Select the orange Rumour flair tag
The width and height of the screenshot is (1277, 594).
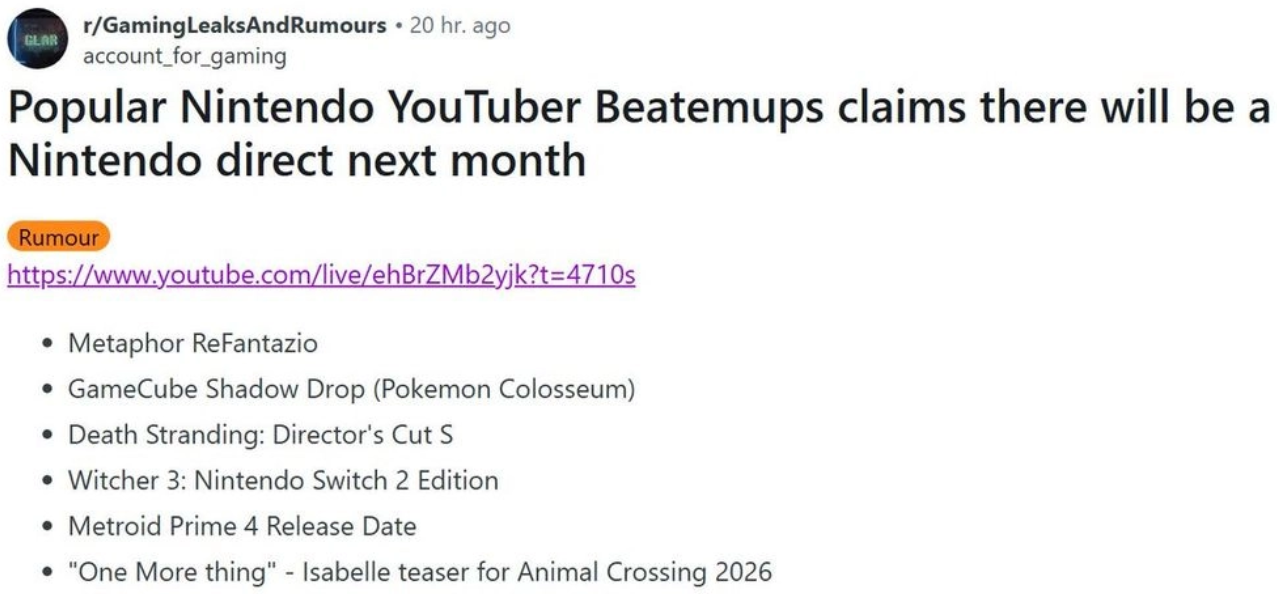coord(58,238)
